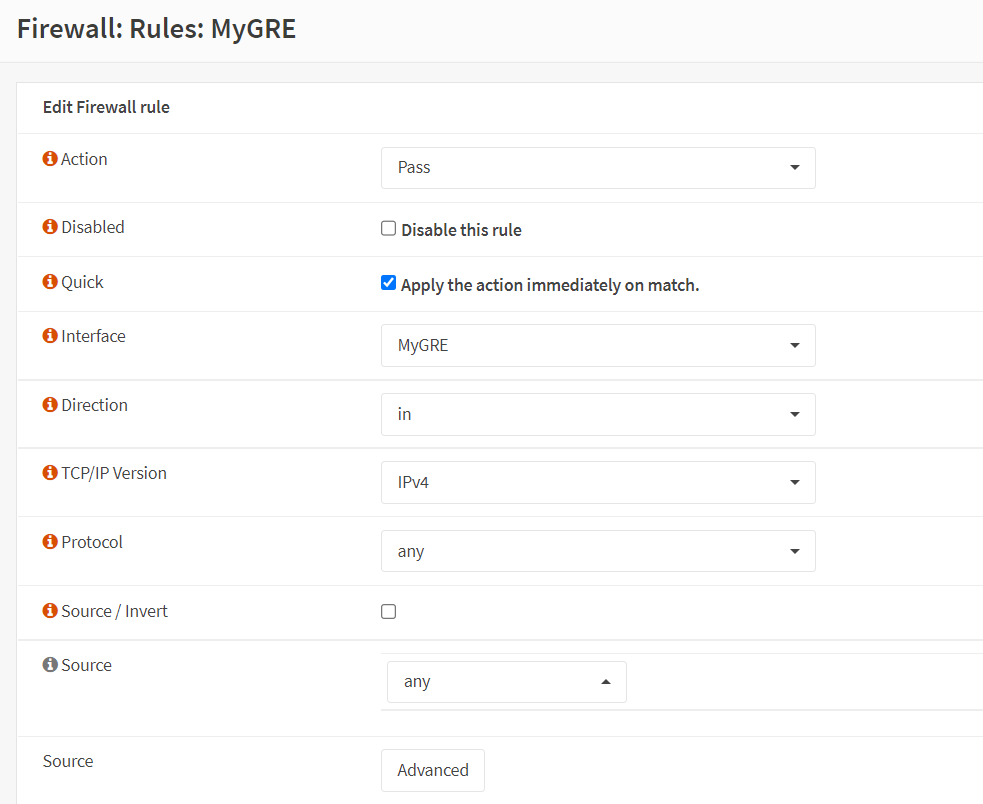This screenshot has width=983, height=804.
Task: Click the Source / Invert label
Action: (115, 611)
